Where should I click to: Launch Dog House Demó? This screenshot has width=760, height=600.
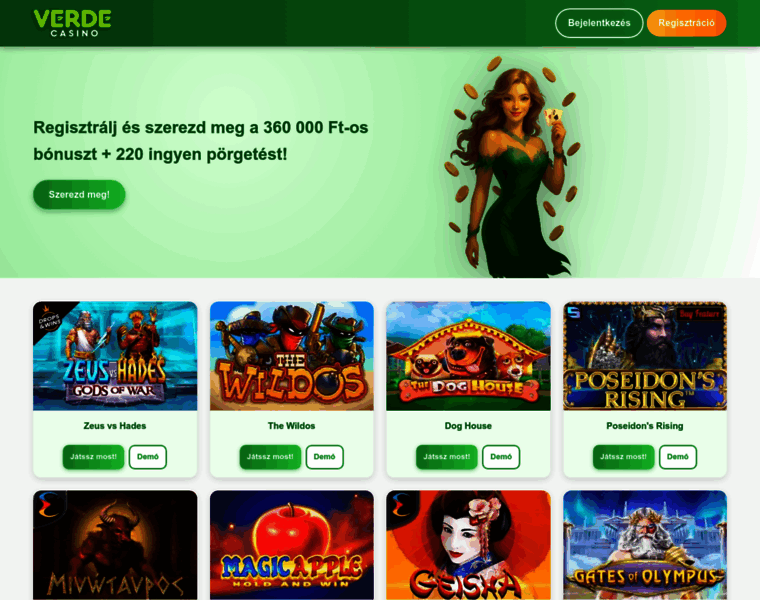coord(501,457)
